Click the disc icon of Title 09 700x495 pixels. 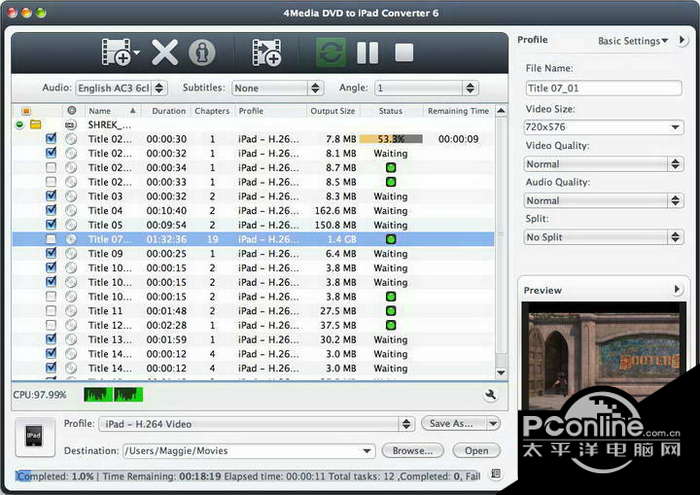71,254
